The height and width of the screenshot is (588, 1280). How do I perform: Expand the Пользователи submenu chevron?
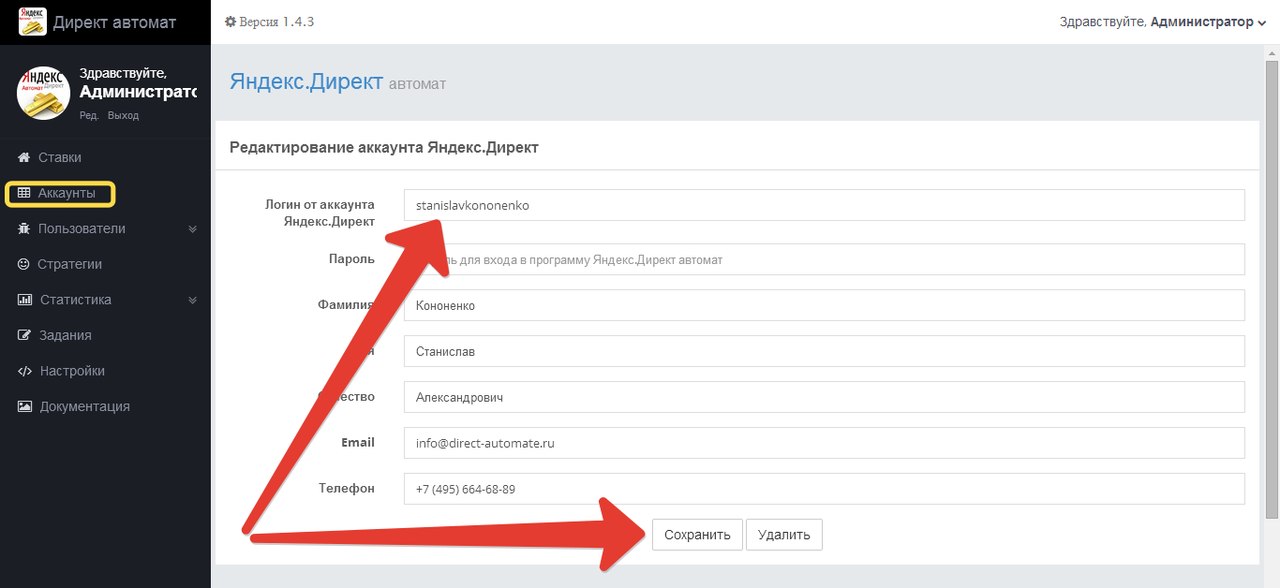193,229
